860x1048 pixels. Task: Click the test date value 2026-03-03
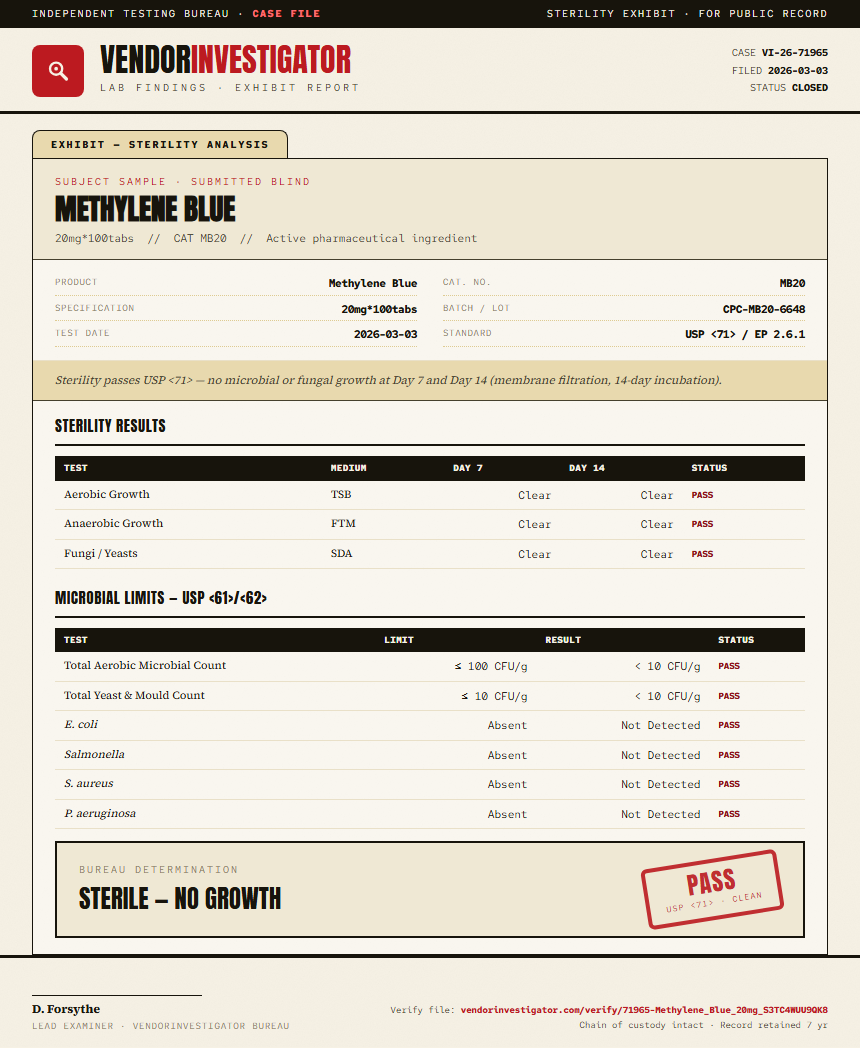[x=386, y=334]
